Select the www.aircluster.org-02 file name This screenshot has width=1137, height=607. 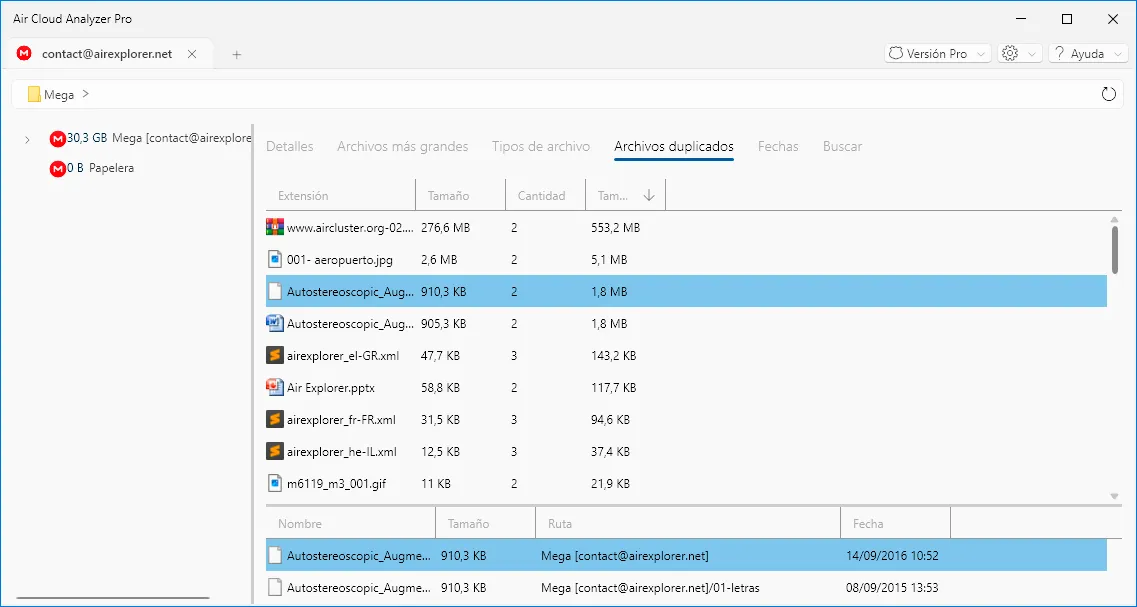(351, 228)
